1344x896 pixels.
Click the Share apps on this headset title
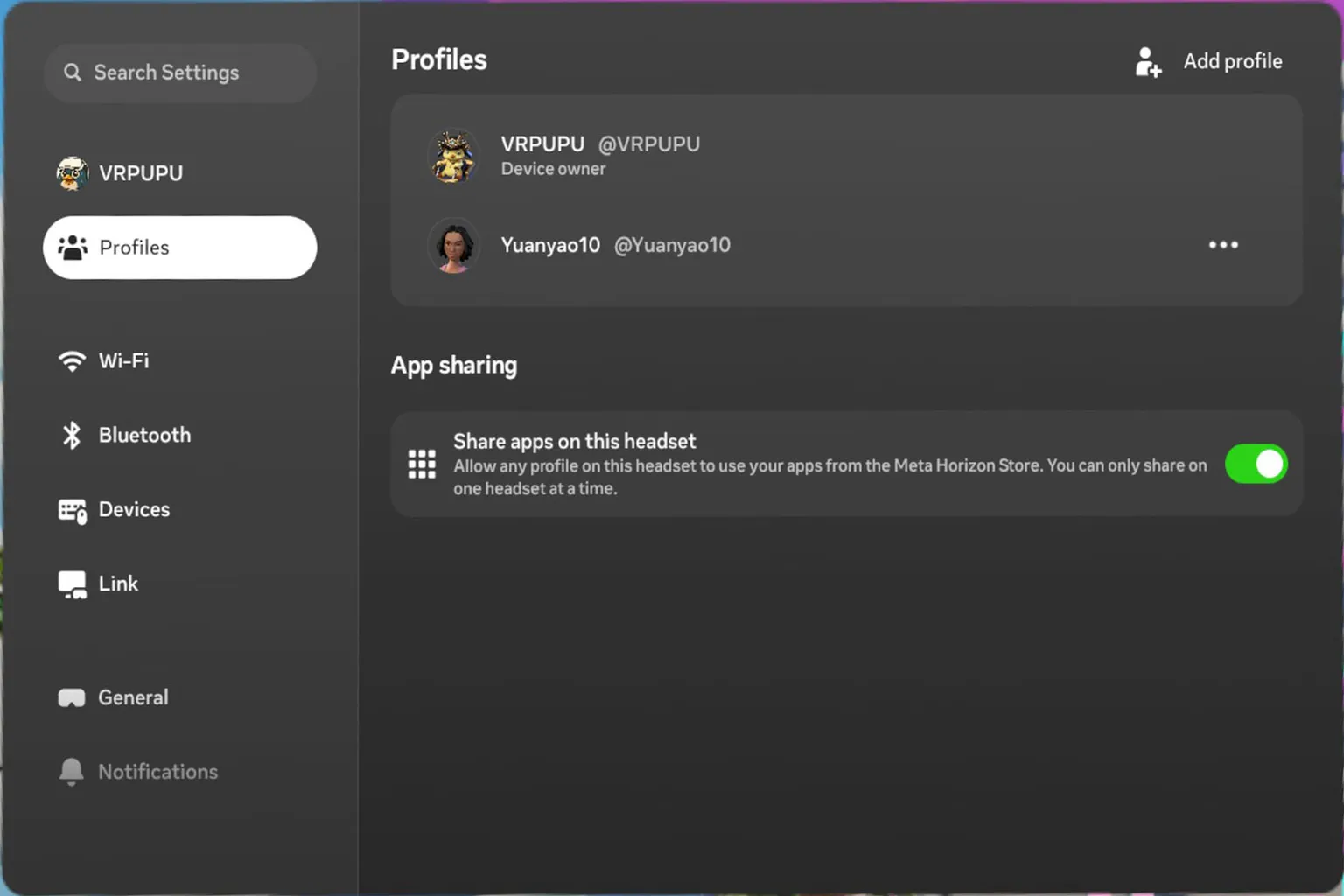pos(574,441)
